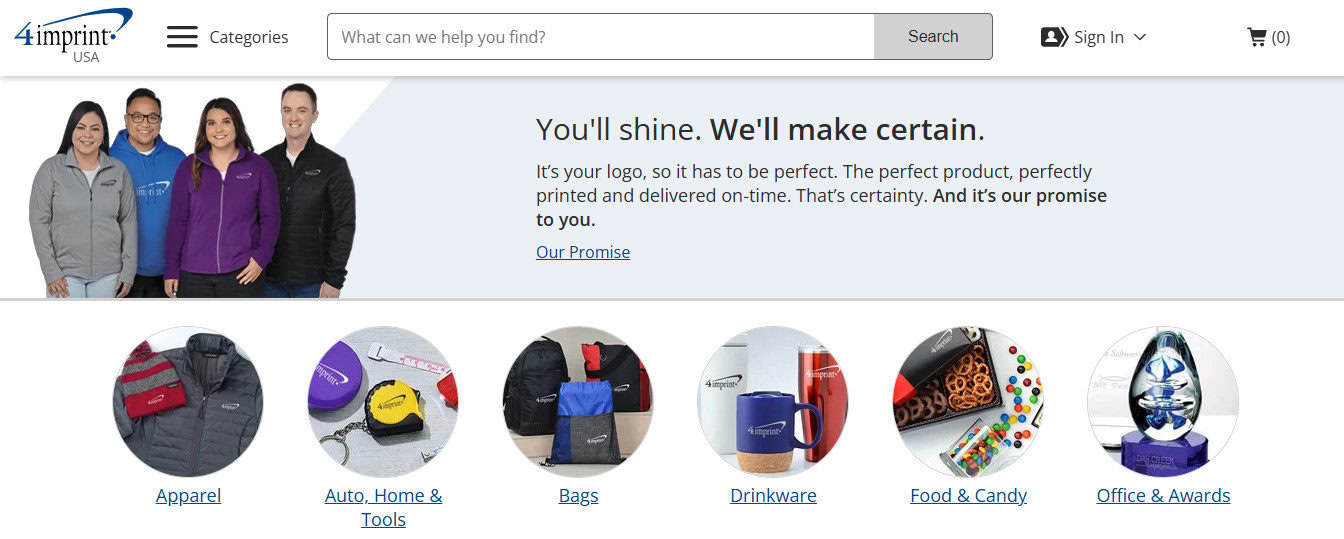This screenshot has height=539, width=1344.
Task: Visit the Food & Candy link
Action: 968,496
